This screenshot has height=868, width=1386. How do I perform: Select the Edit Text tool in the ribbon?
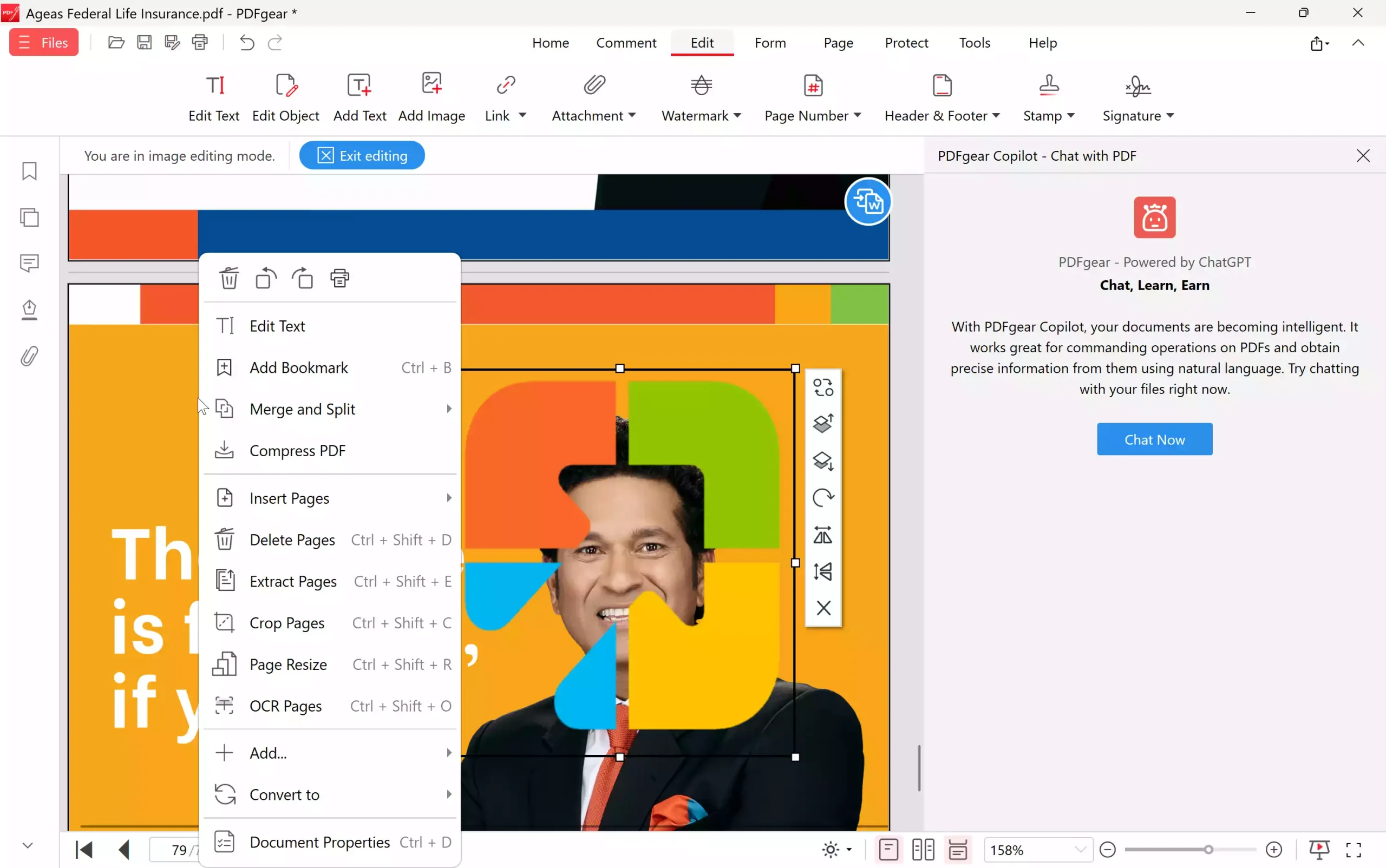tap(214, 97)
